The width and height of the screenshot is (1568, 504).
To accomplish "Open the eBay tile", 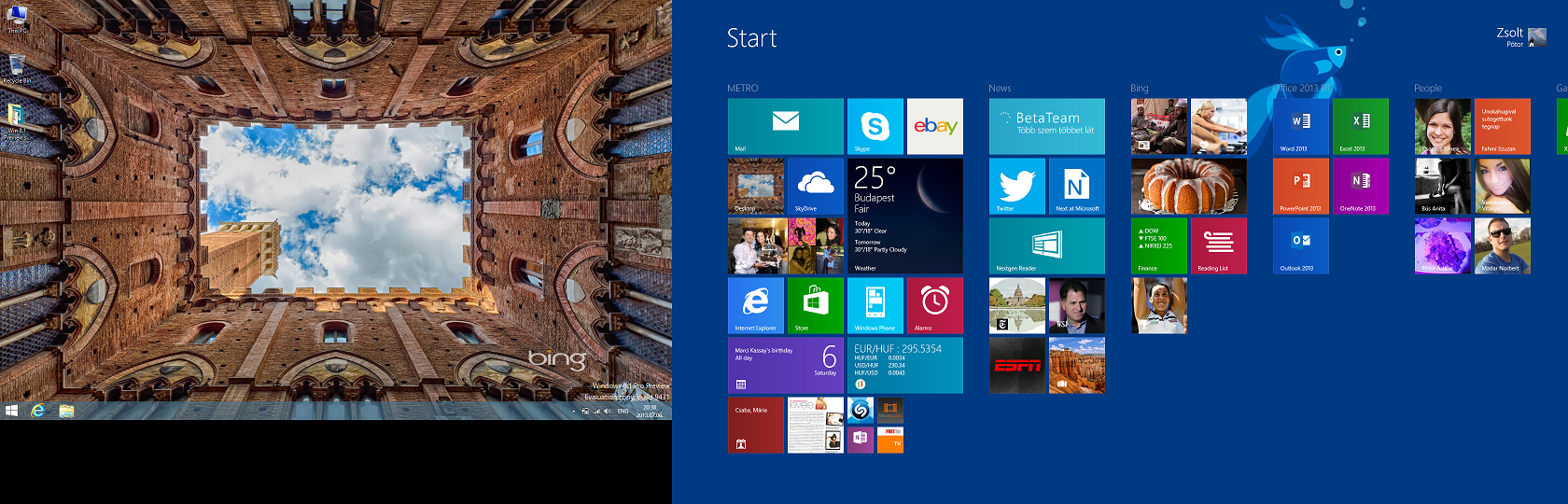I will tap(934, 126).
